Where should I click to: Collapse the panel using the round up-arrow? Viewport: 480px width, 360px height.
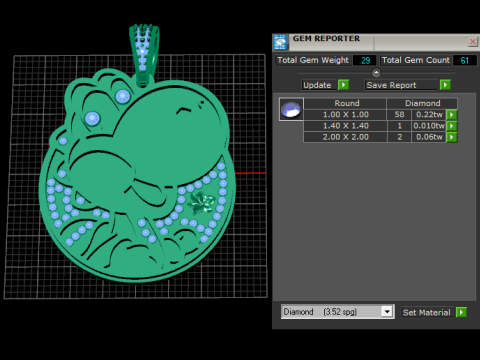(376, 73)
